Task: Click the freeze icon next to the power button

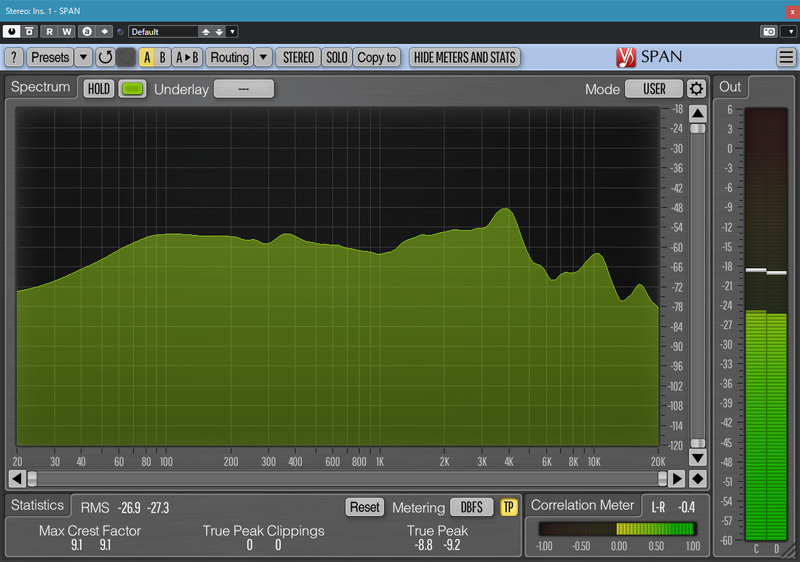Action: [x=29, y=32]
